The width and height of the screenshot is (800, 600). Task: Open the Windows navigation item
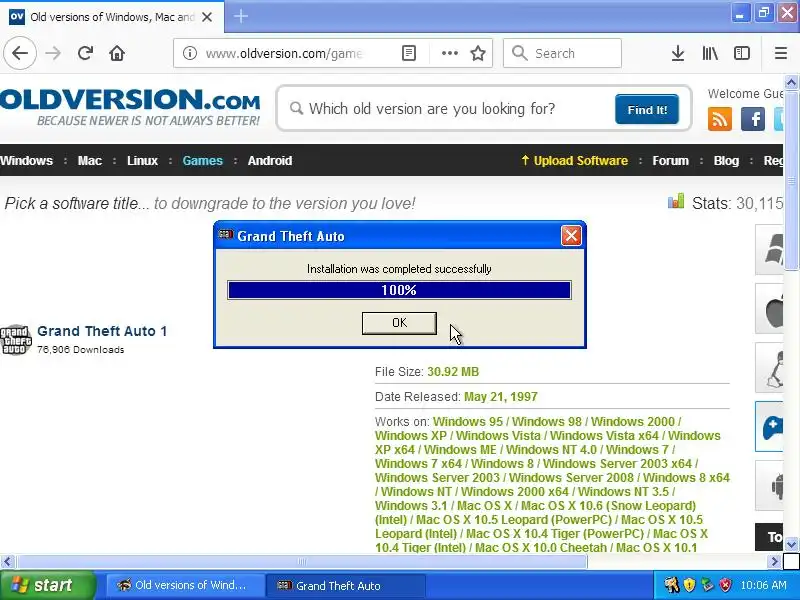point(27,161)
